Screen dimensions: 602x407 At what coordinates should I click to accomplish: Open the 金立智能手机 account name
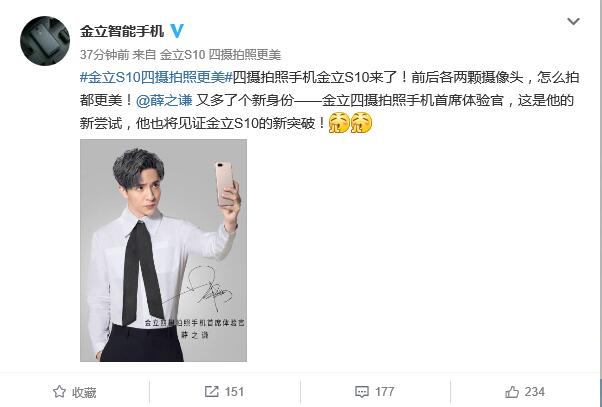point(122,31)
